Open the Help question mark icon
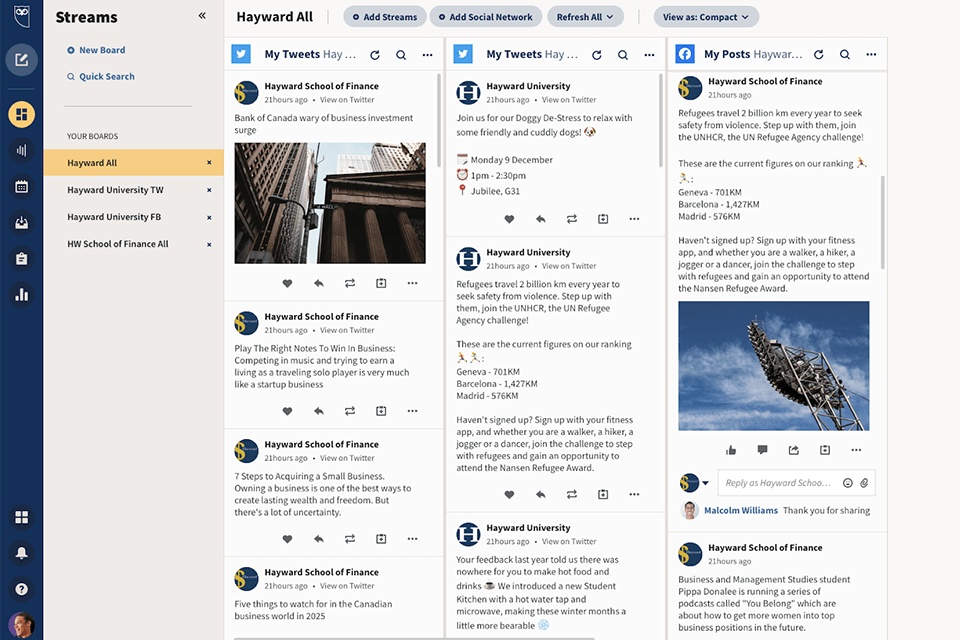 pos(21,589)
